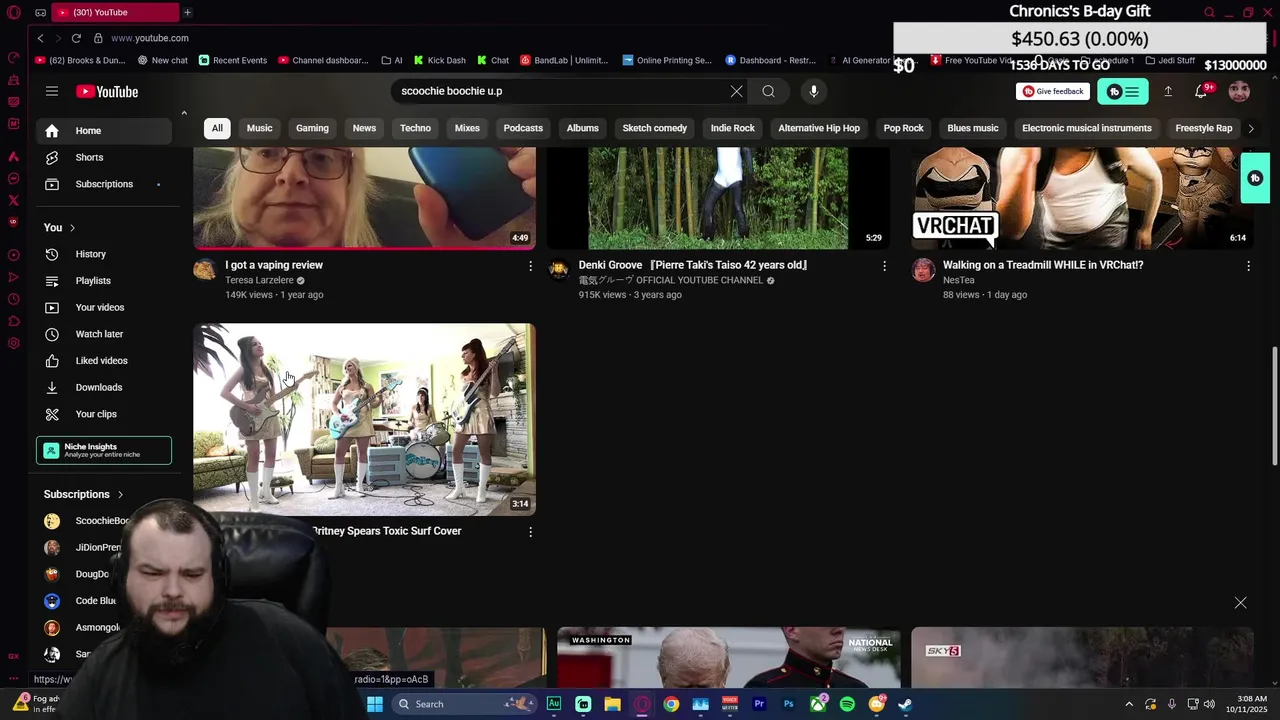The image size is (1280, 720).
Task: Open Adobe Audition from the taskbar
Action: 553,704
